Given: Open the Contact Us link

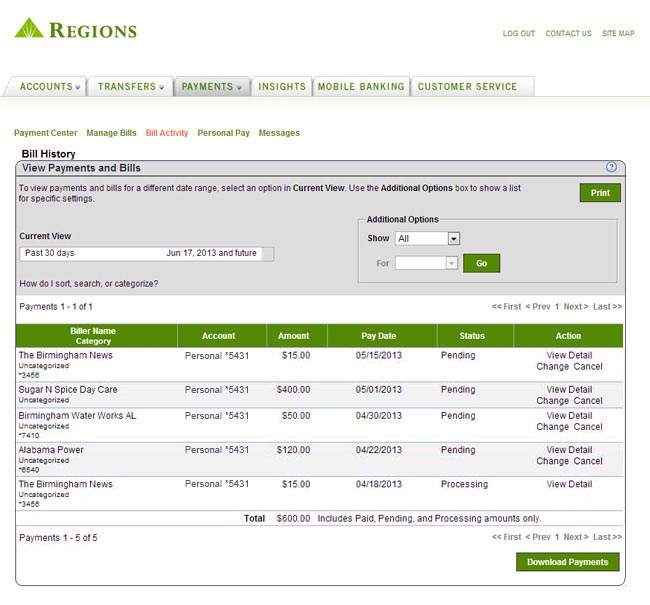Looking at the screenshot, I should tap(568, 33).
